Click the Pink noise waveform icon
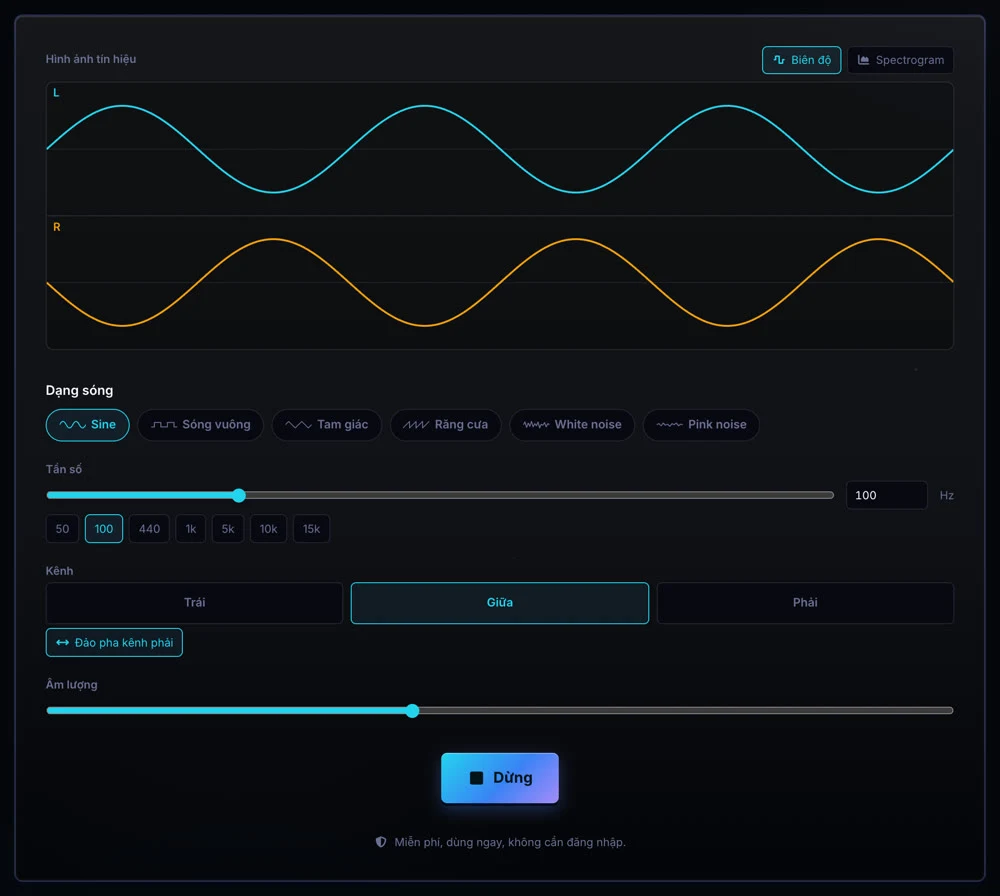This screenshot has height=896, width=1000. pyautogui.click(x=669, y=425)
